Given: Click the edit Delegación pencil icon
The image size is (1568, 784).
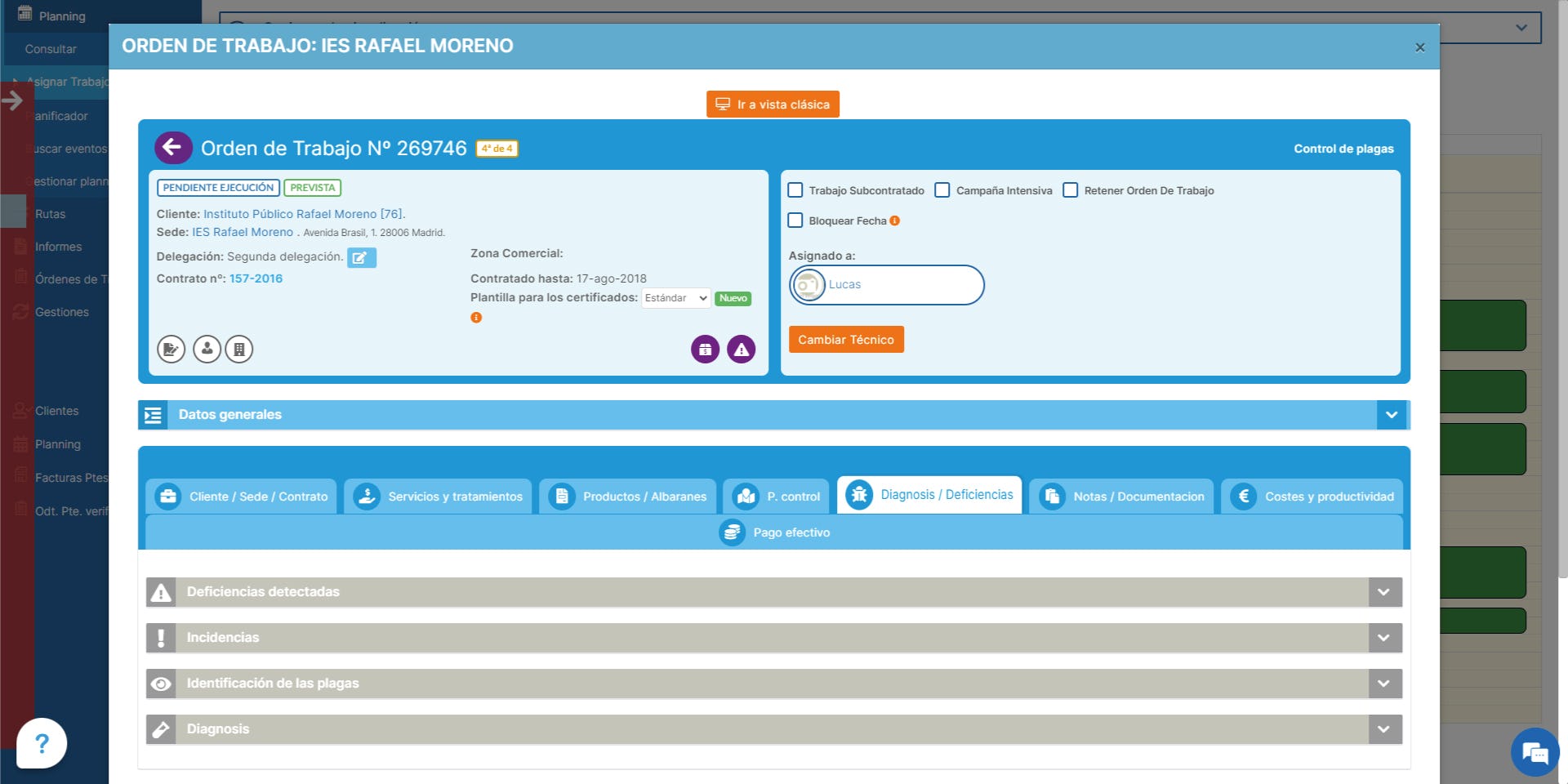Looking at the screenshot, I should click(361, 257).
